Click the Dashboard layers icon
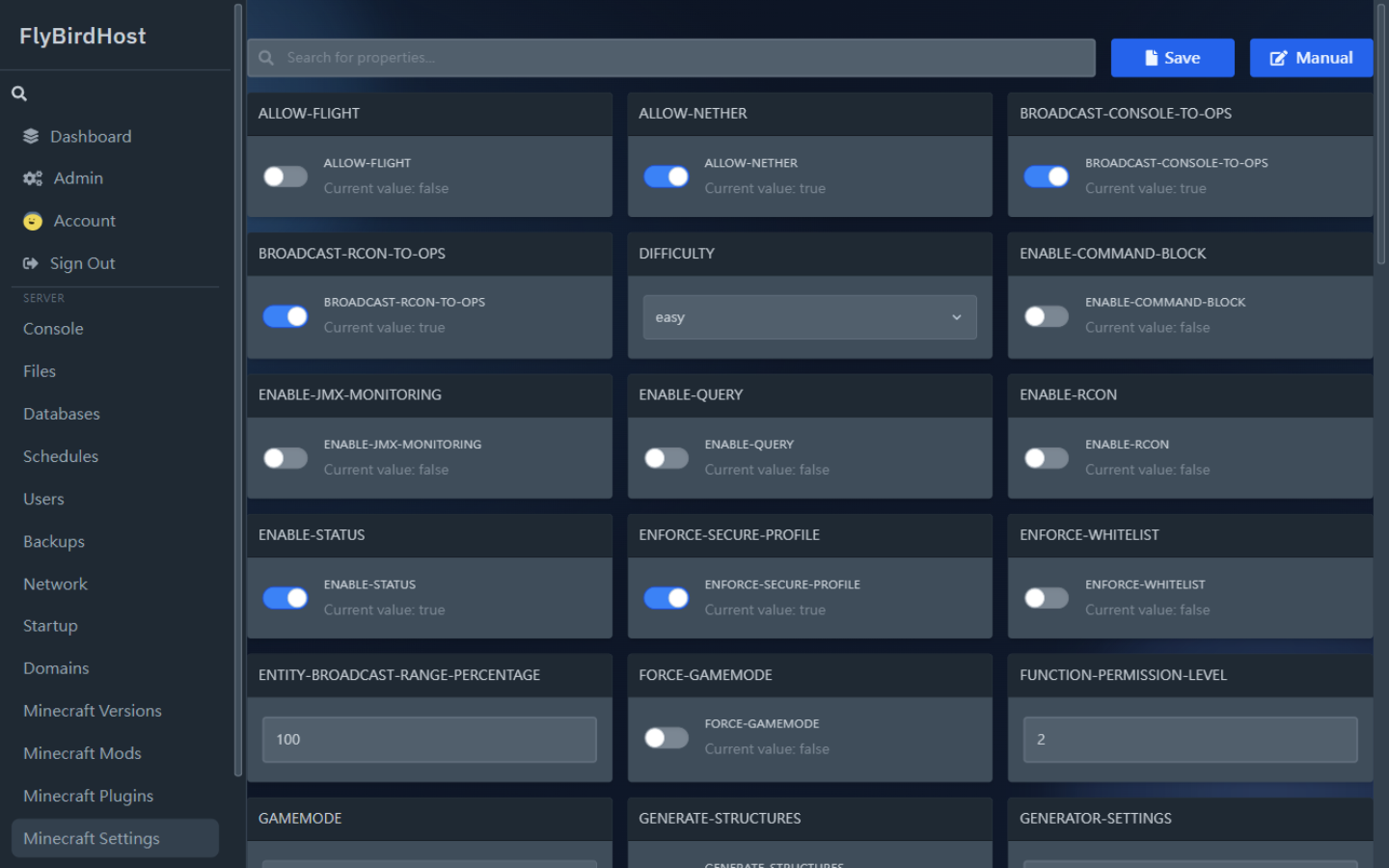The width and height of the screenshot is (1389, 868). 32,136
